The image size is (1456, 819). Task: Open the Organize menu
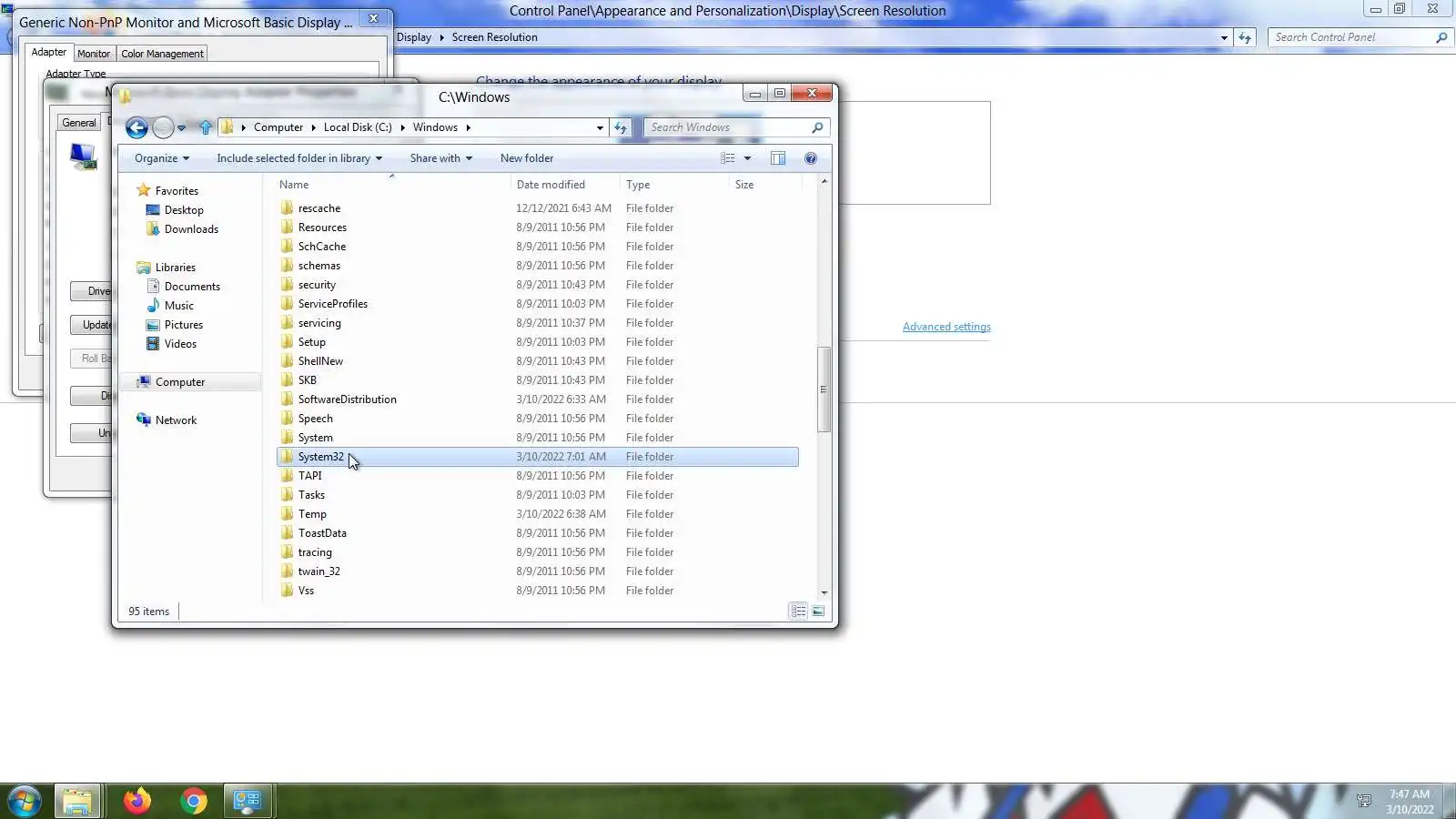coord(162,158)
